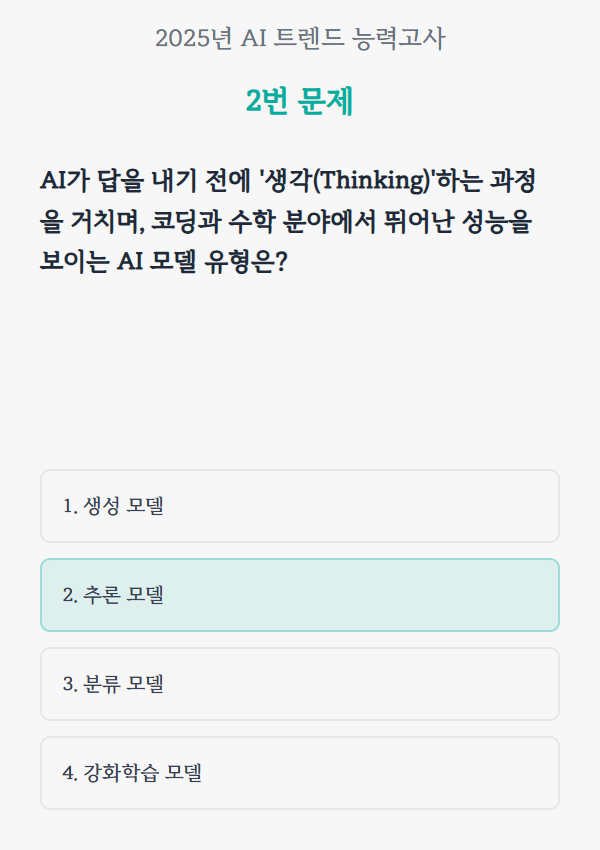
Task: Click the number 2. in the second option
Action: tap(70, 595)
